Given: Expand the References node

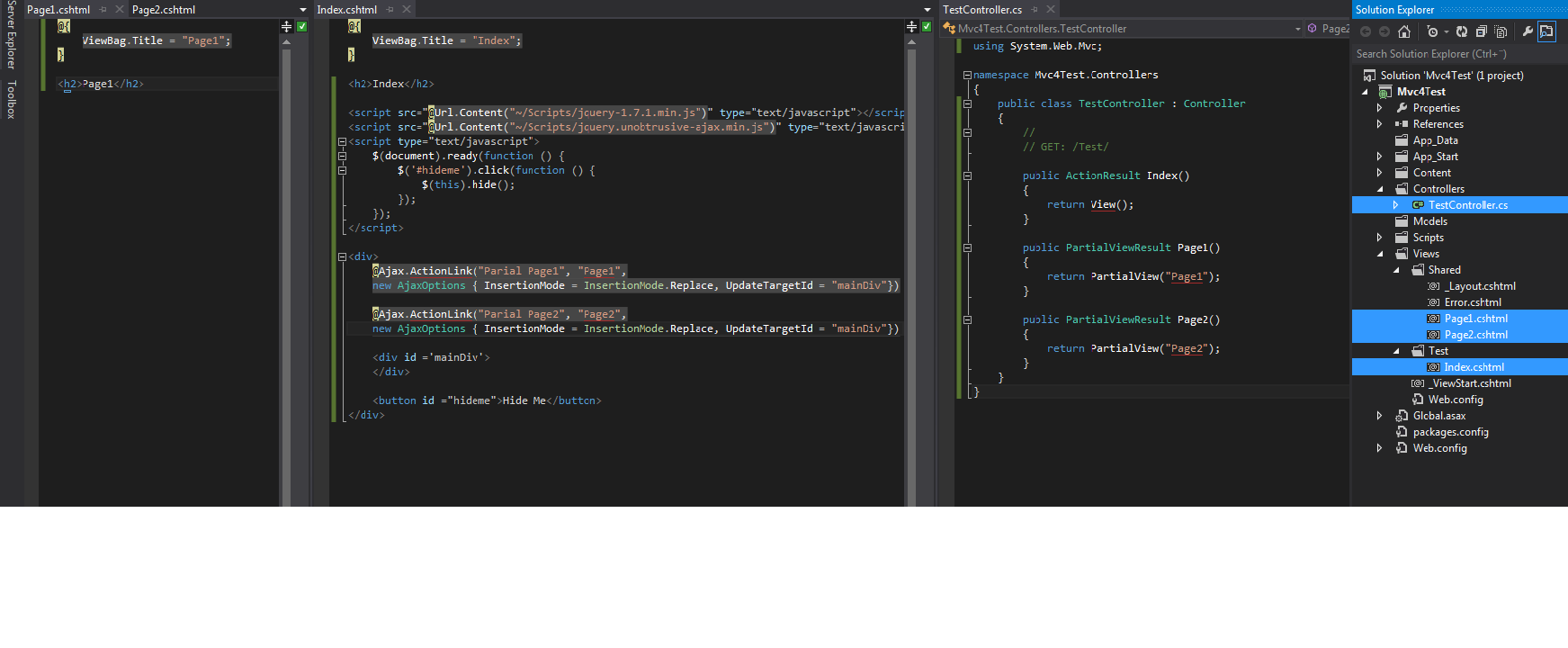Looking at the screenshot, I should pyautogui.click(x=1380, y=124).
